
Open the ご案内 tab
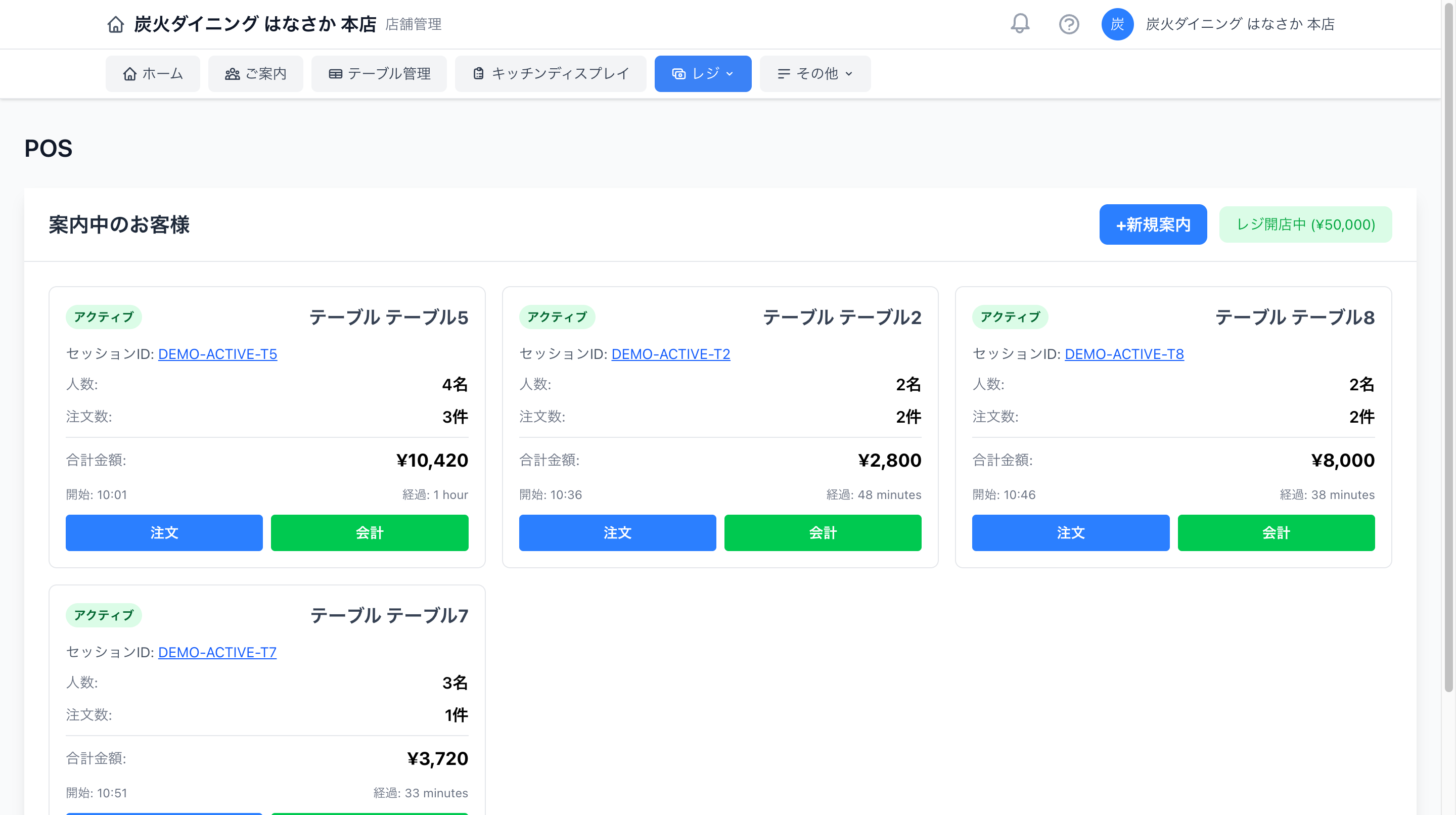(255, 73)
